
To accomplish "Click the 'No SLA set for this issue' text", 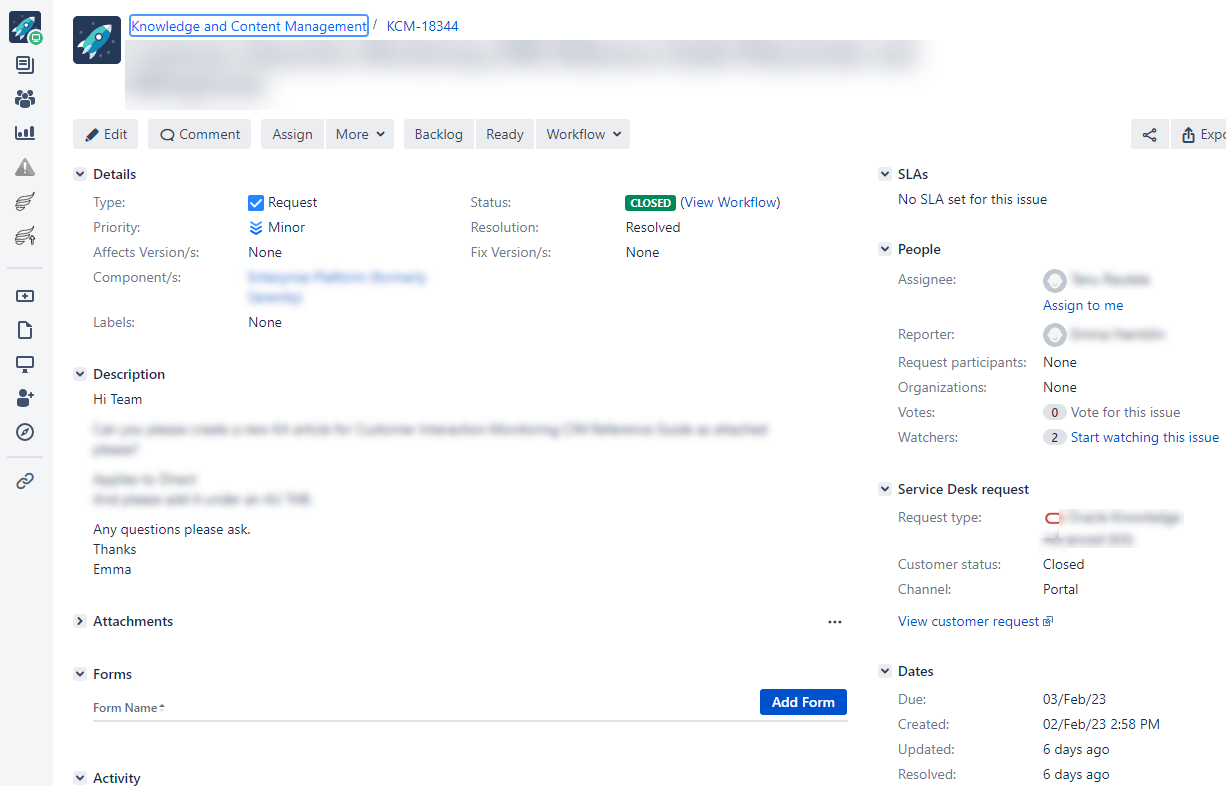I will (972, 199).
